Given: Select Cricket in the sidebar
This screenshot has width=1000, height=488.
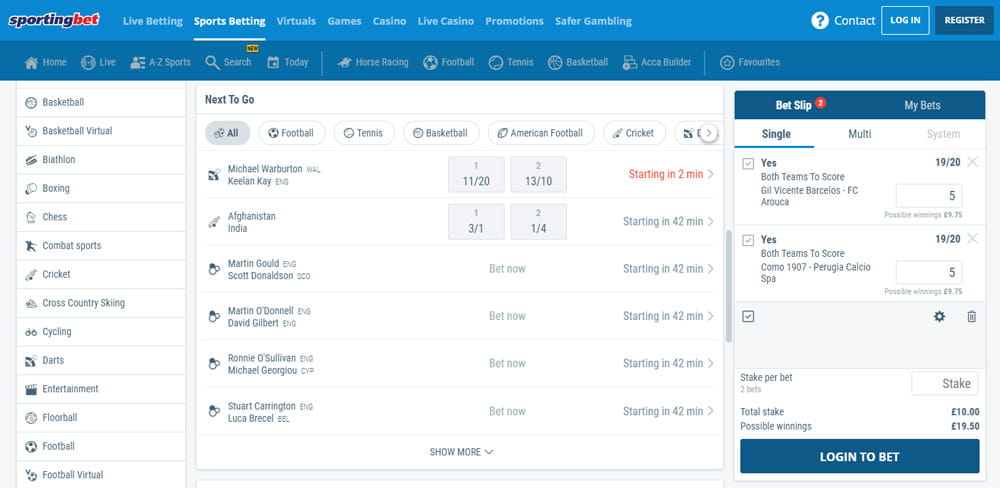Looking at the screenshot, I should [x=101, y=274].
